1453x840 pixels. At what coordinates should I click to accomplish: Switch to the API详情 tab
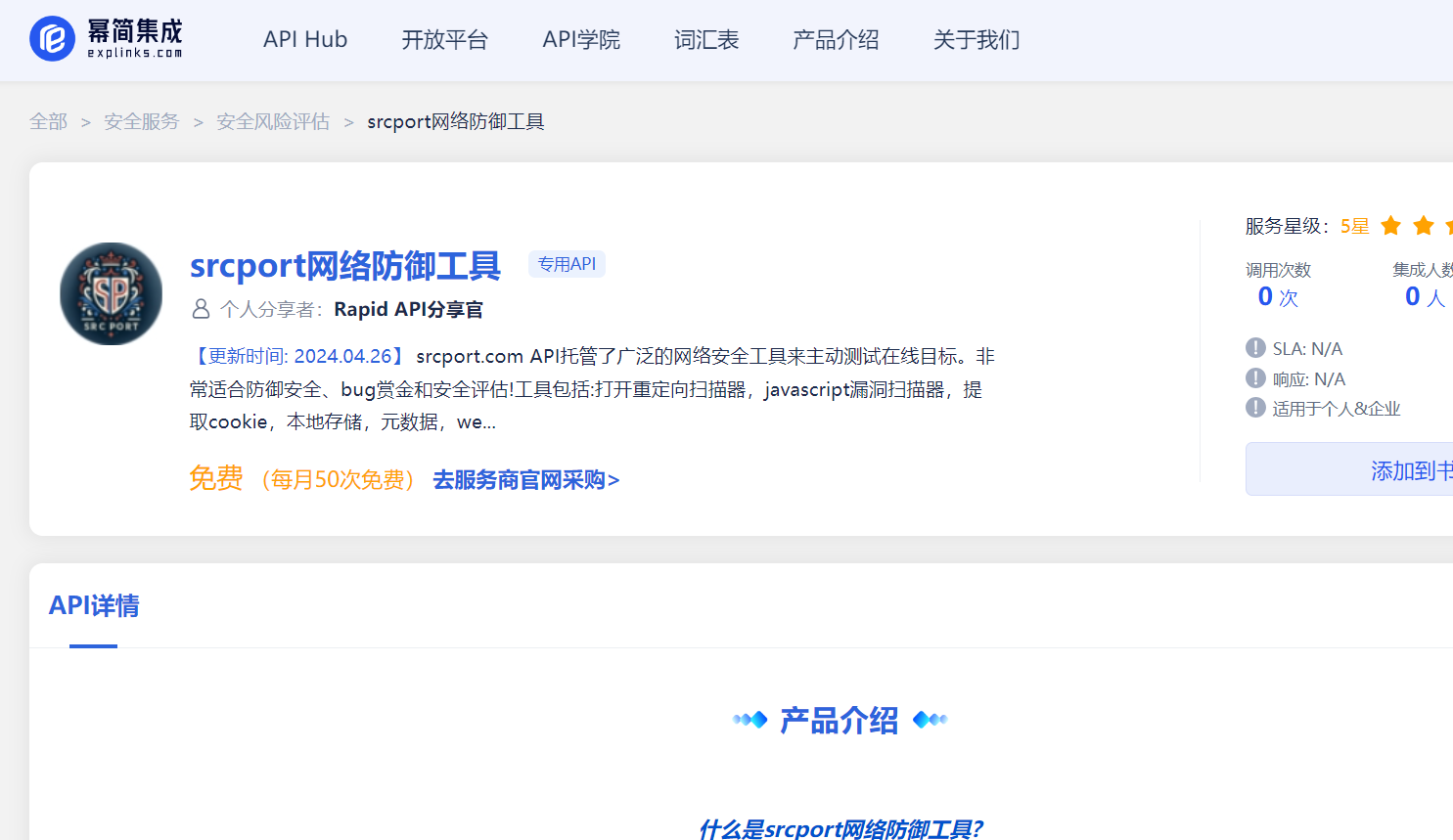tap(93, 605)
